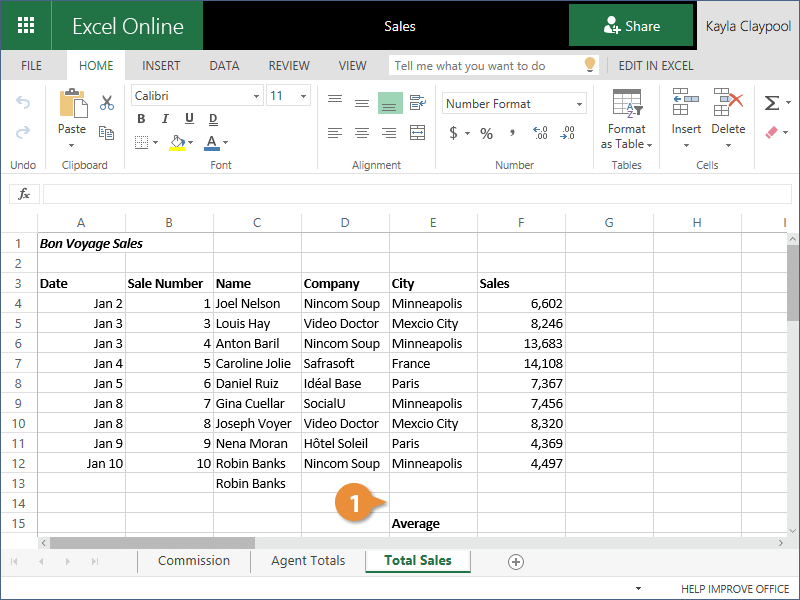
Task: Apply percent style to selected cells
Action: point(486,133)
